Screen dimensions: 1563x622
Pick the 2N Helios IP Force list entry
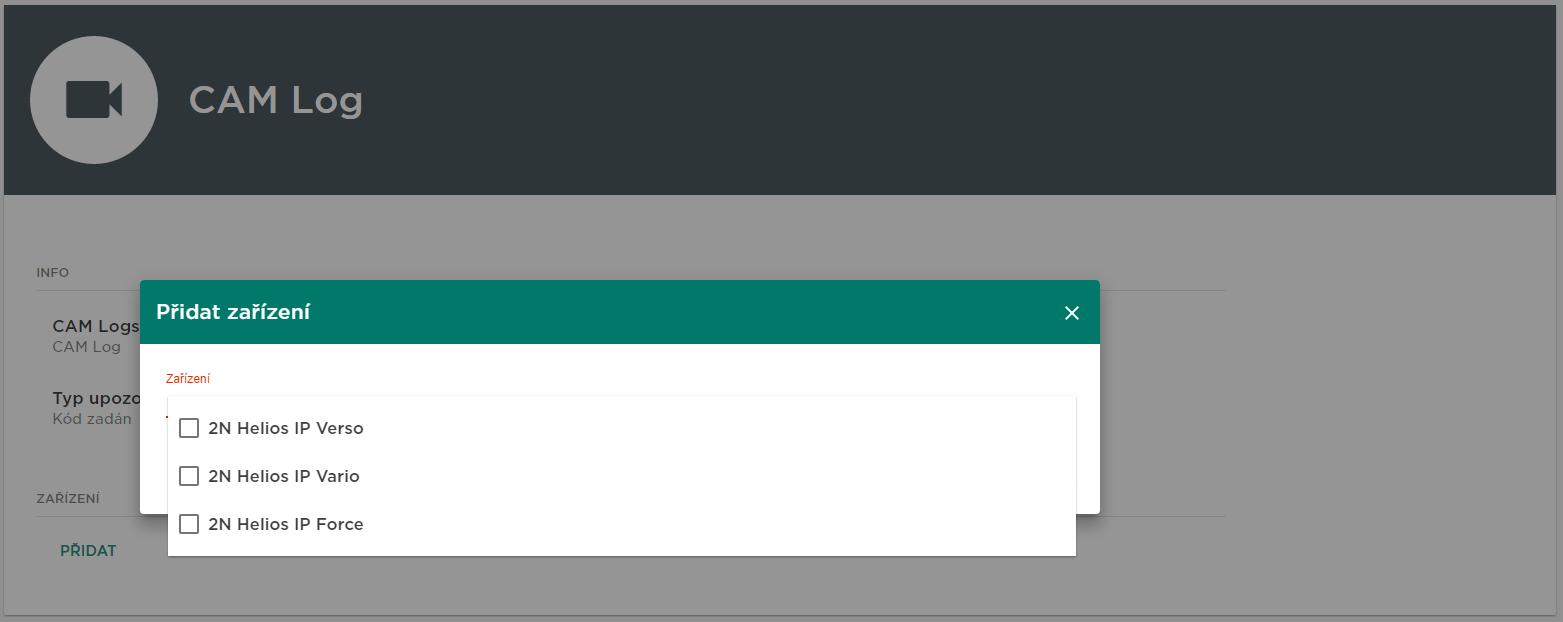pyautogui.click(x=622, y=524)
